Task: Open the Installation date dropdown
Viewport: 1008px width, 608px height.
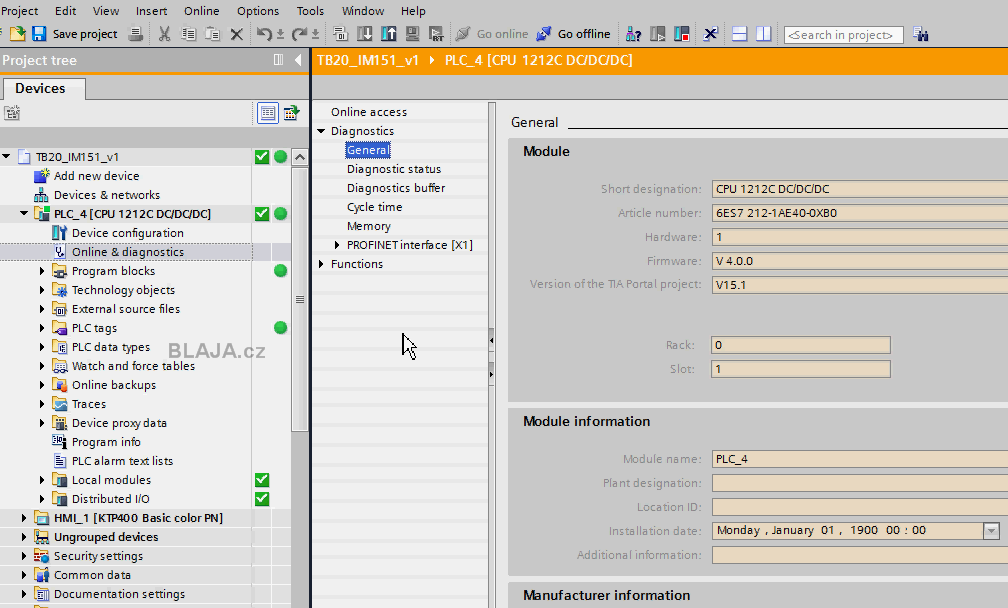Action: click(991, 531)
